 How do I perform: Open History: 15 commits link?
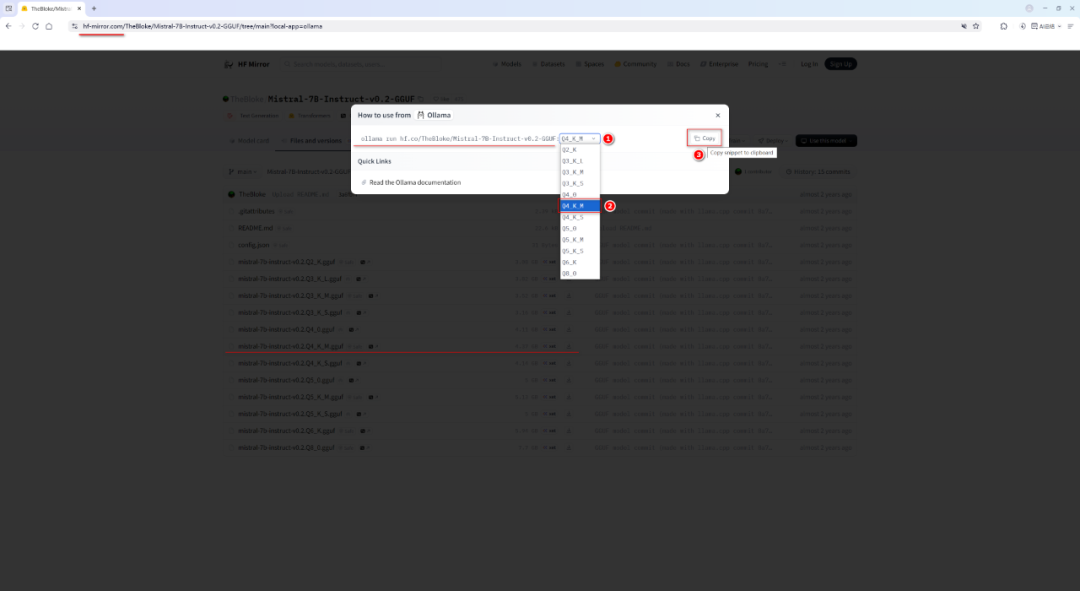tap(818, 172)
